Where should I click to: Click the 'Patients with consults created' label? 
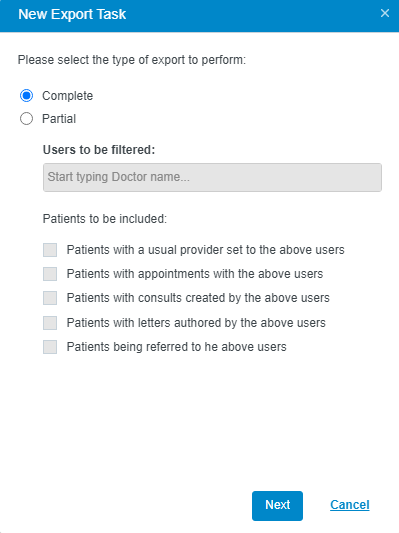point(198,298)
